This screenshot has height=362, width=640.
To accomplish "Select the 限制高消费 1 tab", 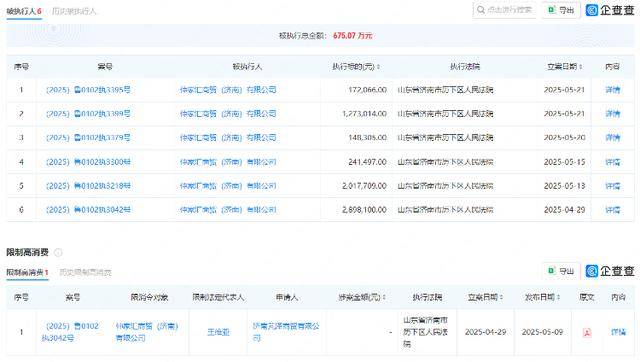I will (x=27, y=272).
